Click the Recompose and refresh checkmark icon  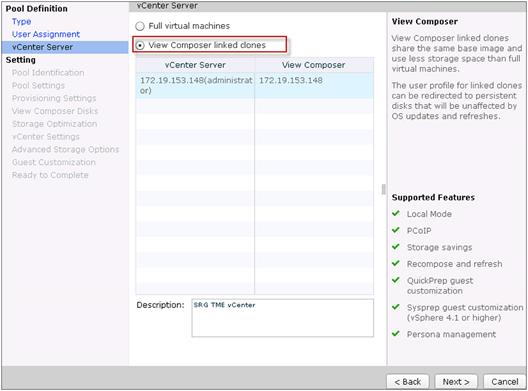point(396,263)
